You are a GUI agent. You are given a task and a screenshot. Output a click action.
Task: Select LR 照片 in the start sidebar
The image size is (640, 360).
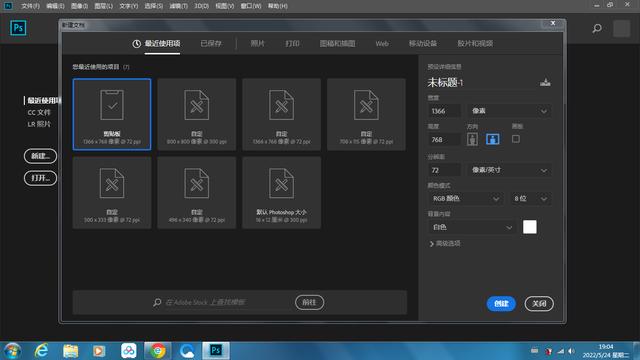coord(39,124)
